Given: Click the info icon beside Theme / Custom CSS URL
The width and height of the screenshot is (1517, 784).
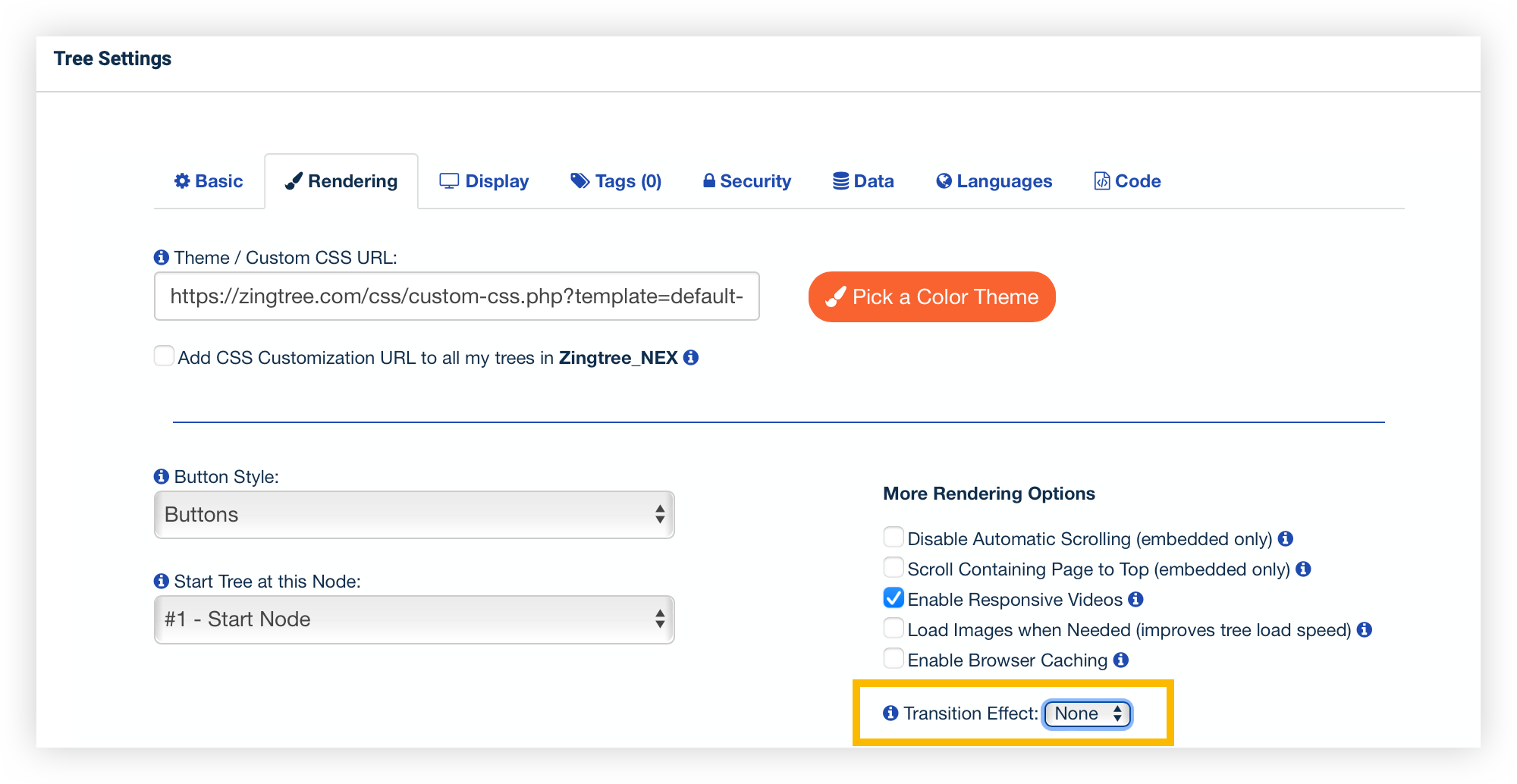Looking at the screenshot, I should pos(162,258).
